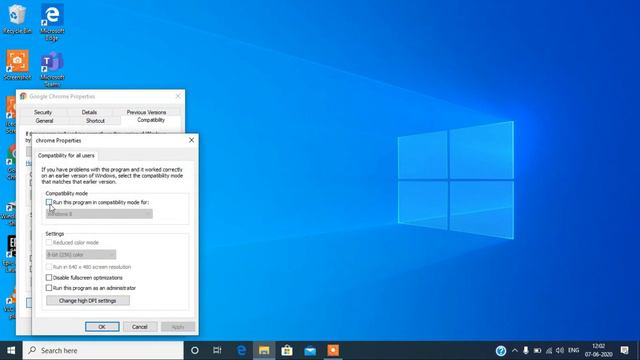Open the Recycle Bin desktop icon
Screen dimensions: 640x360
click(x=17, y=19)
